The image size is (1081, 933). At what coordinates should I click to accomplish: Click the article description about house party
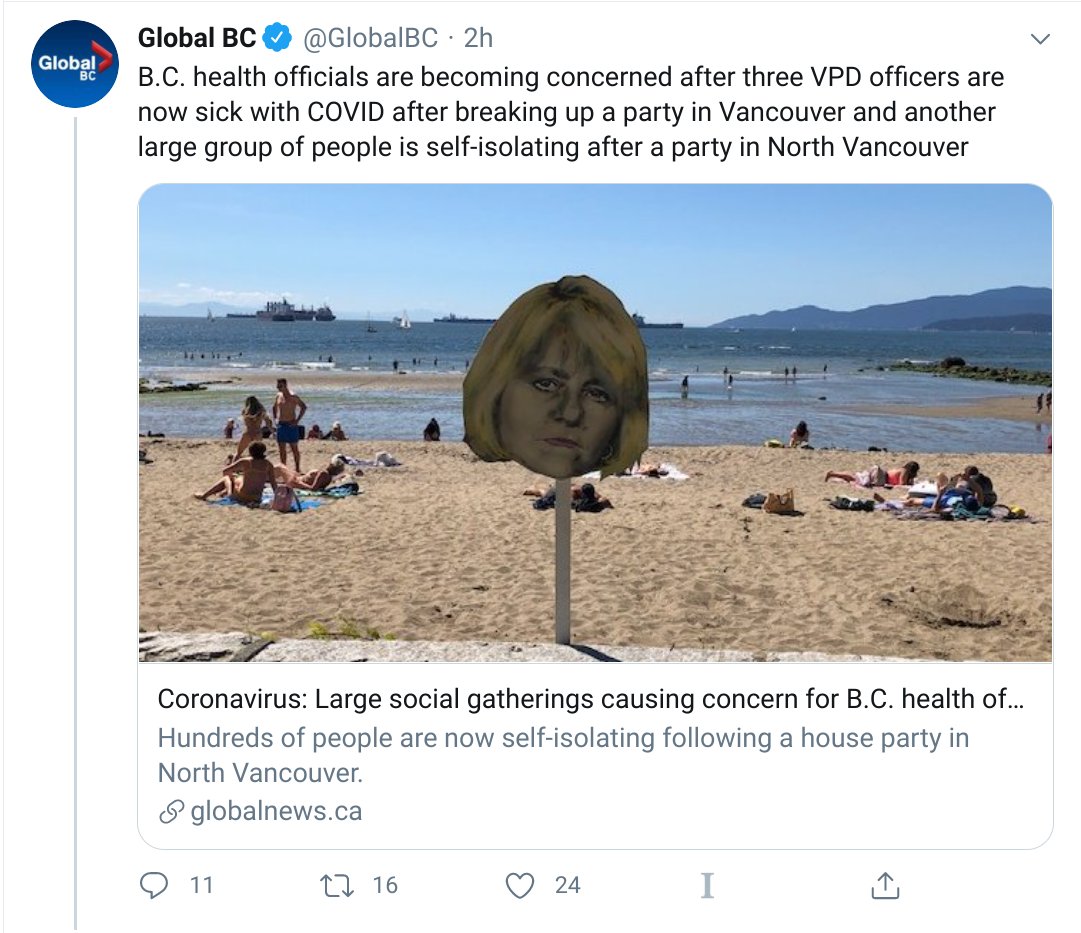563,756
